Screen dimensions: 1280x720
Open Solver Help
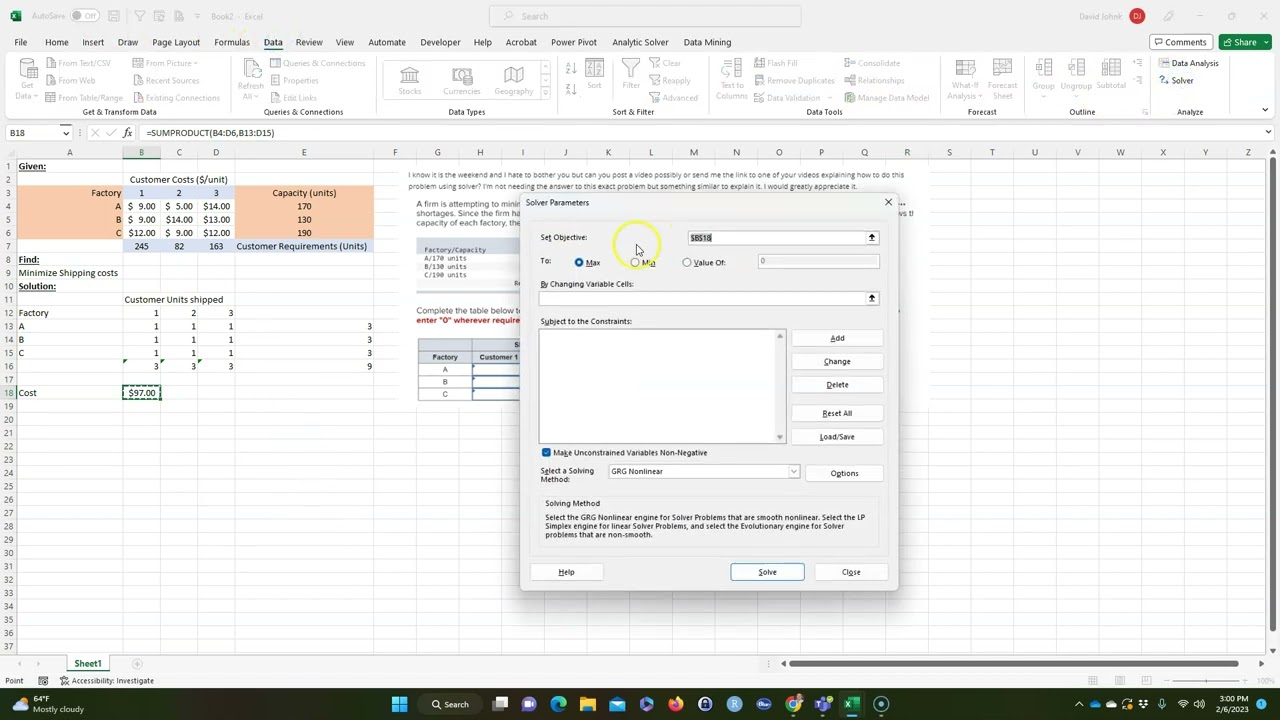[x=566, y=572]
